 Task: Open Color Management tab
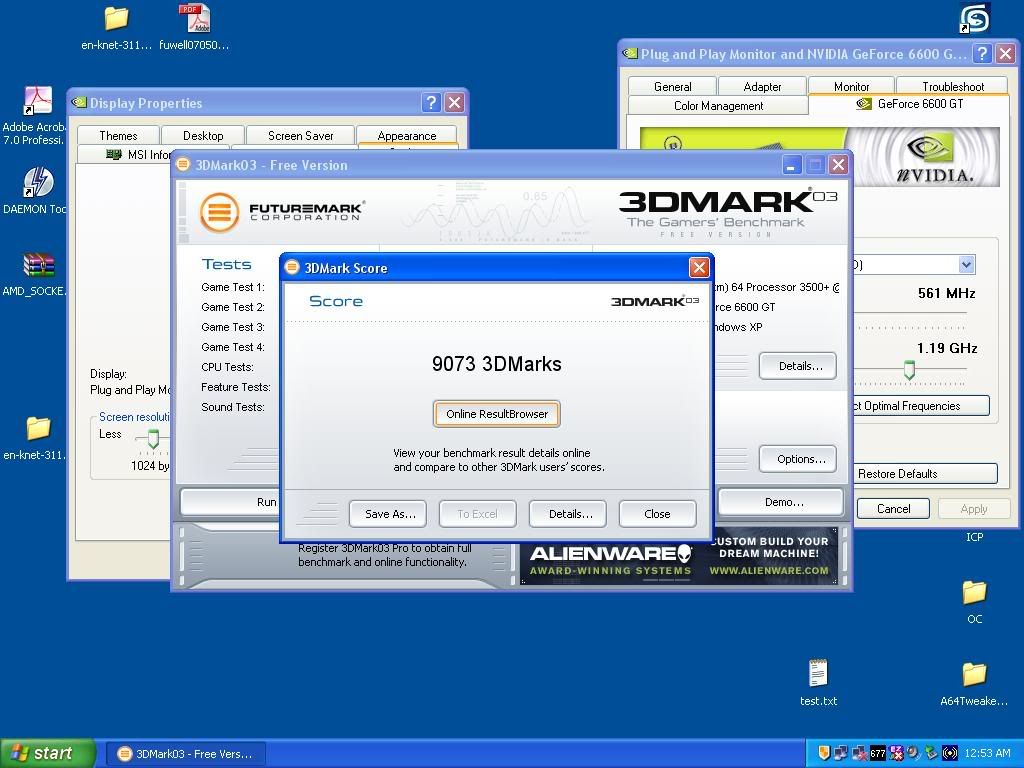[718, 106]
